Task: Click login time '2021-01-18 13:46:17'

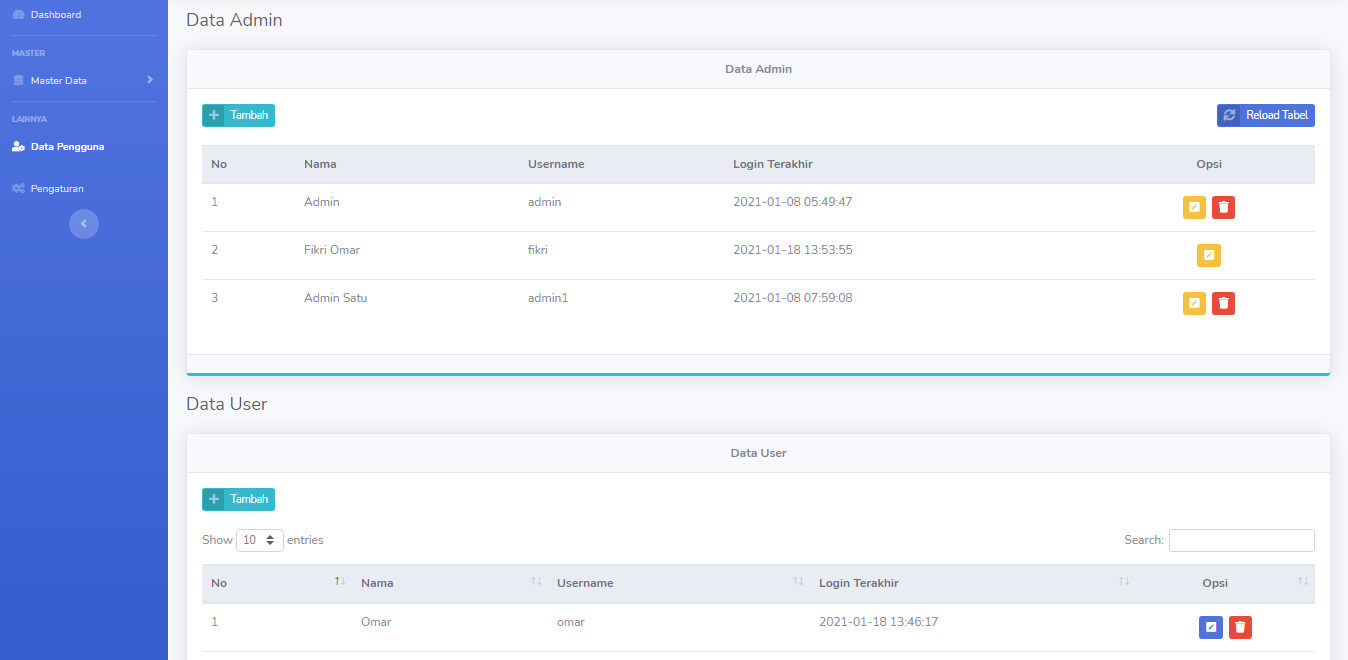Action: (x=879, y=622)
